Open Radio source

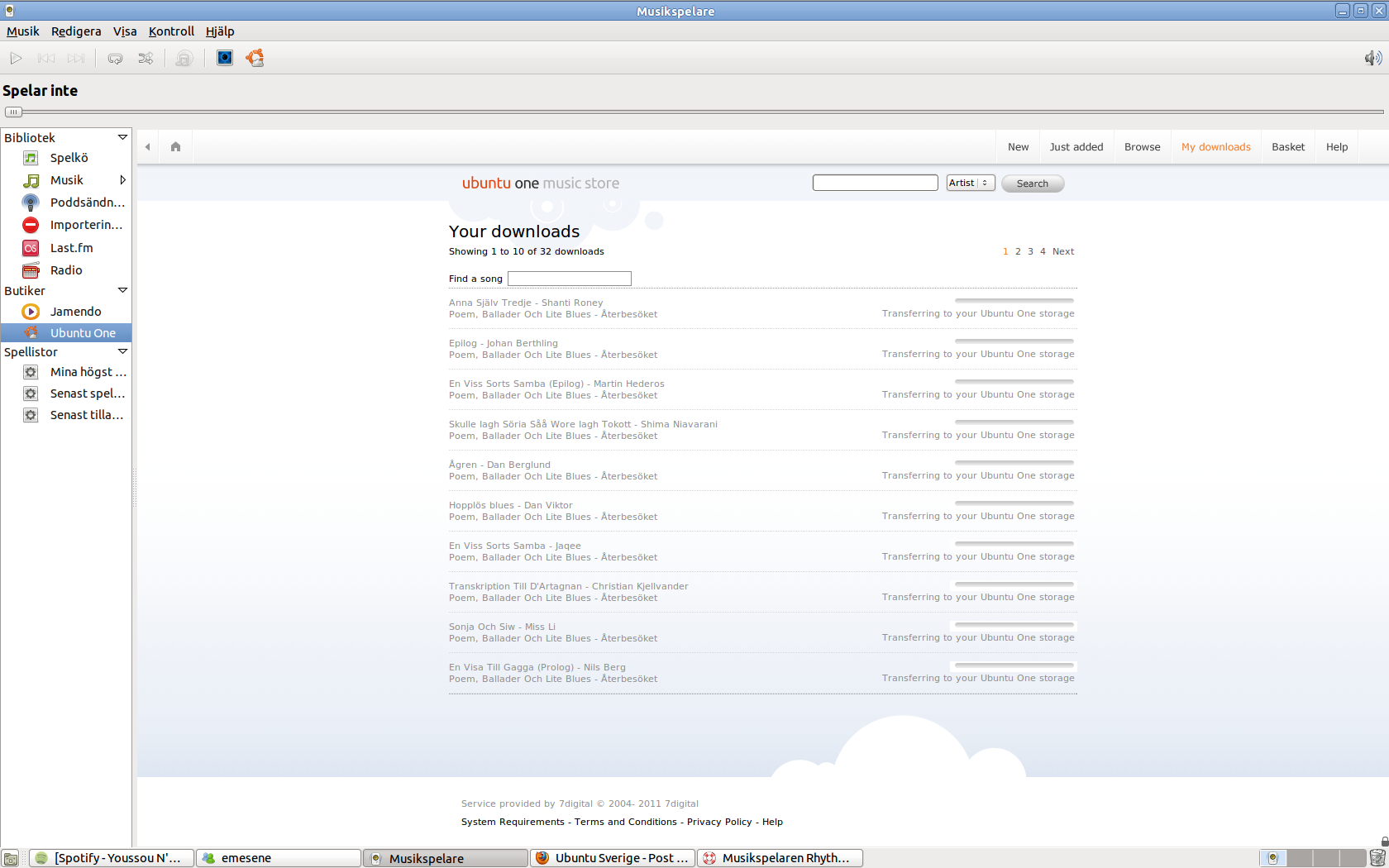[x=66, y=270]
